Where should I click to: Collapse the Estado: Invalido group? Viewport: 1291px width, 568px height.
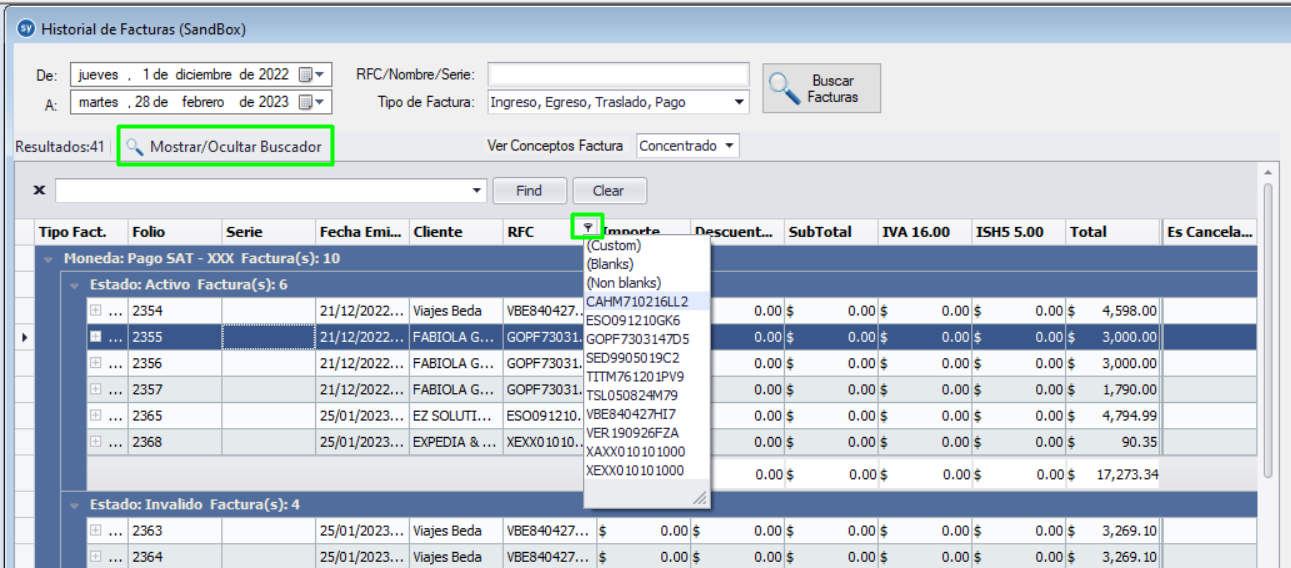tap(75, 505)
